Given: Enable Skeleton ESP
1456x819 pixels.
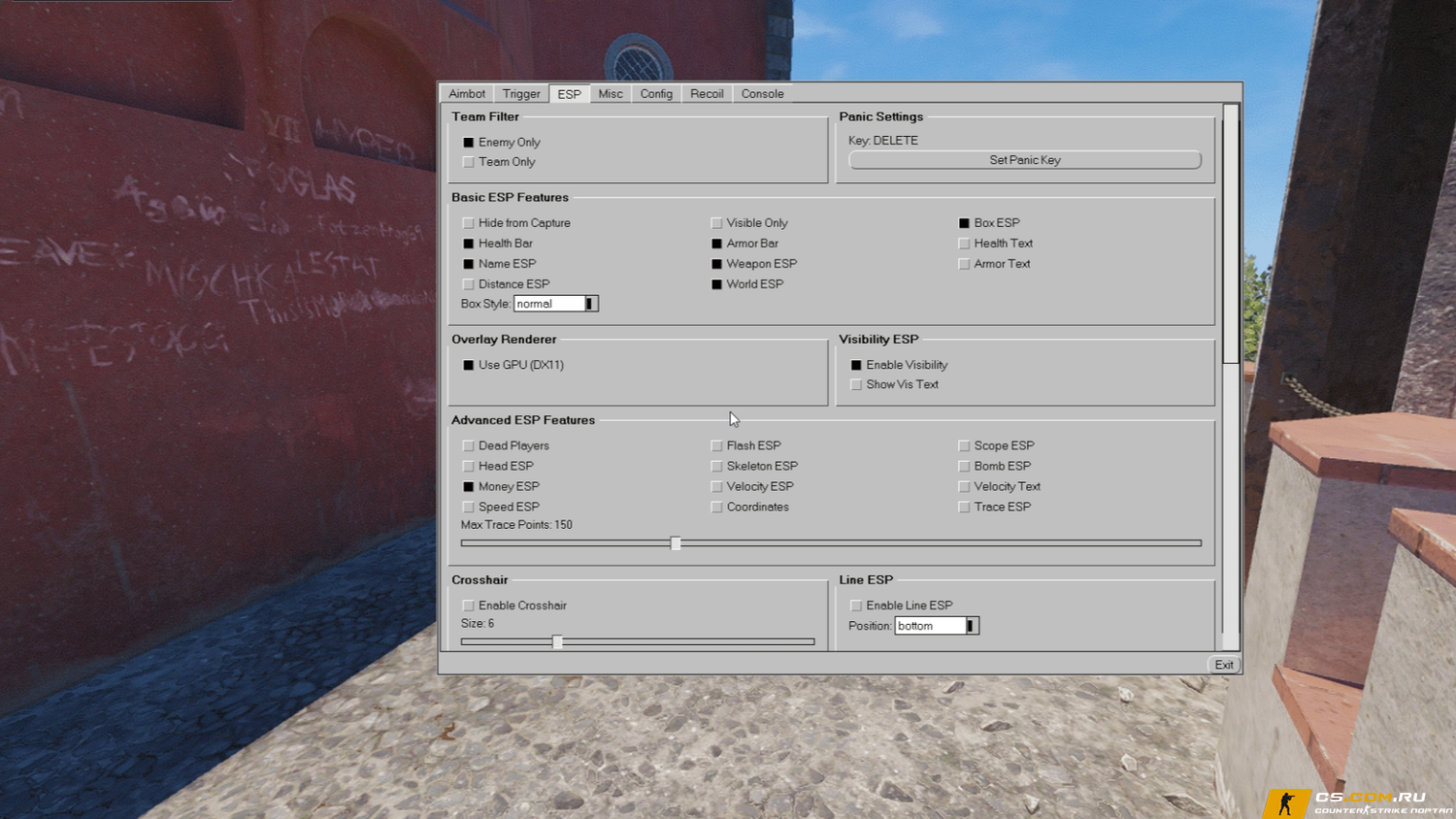Looking at the screenshot, I should [717, 467].
